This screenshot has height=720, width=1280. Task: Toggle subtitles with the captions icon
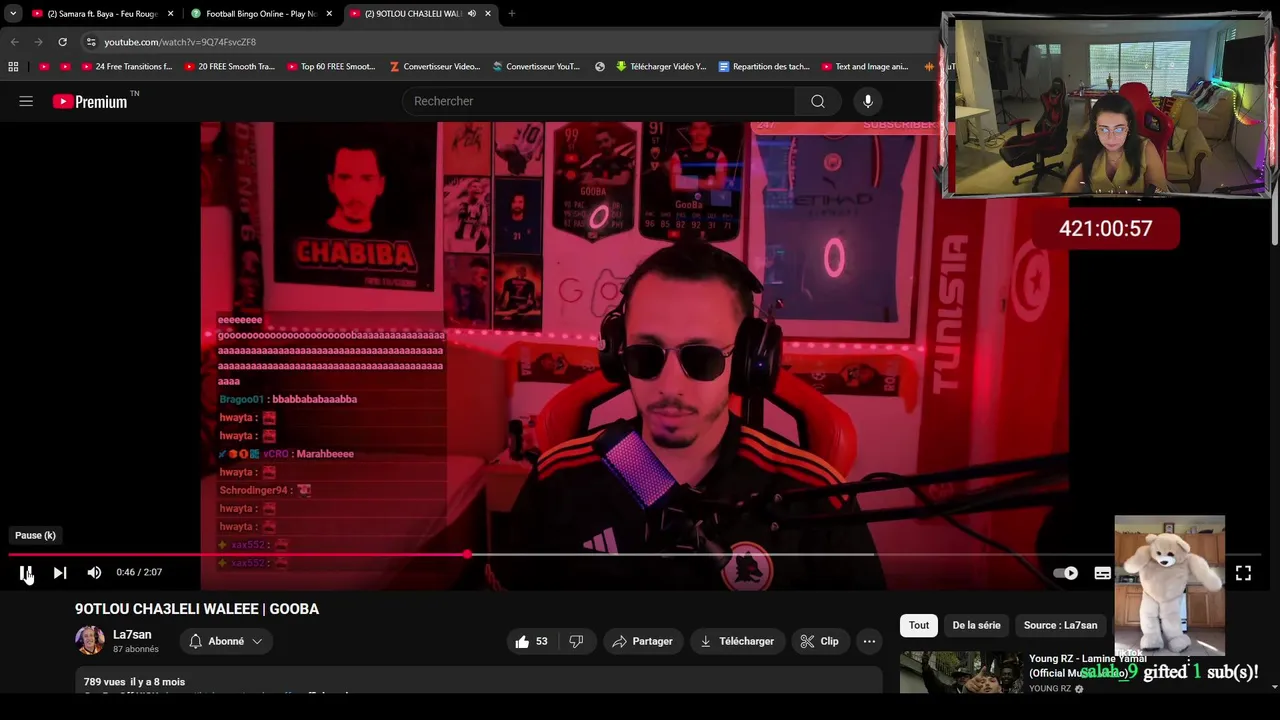(1102, 573)
